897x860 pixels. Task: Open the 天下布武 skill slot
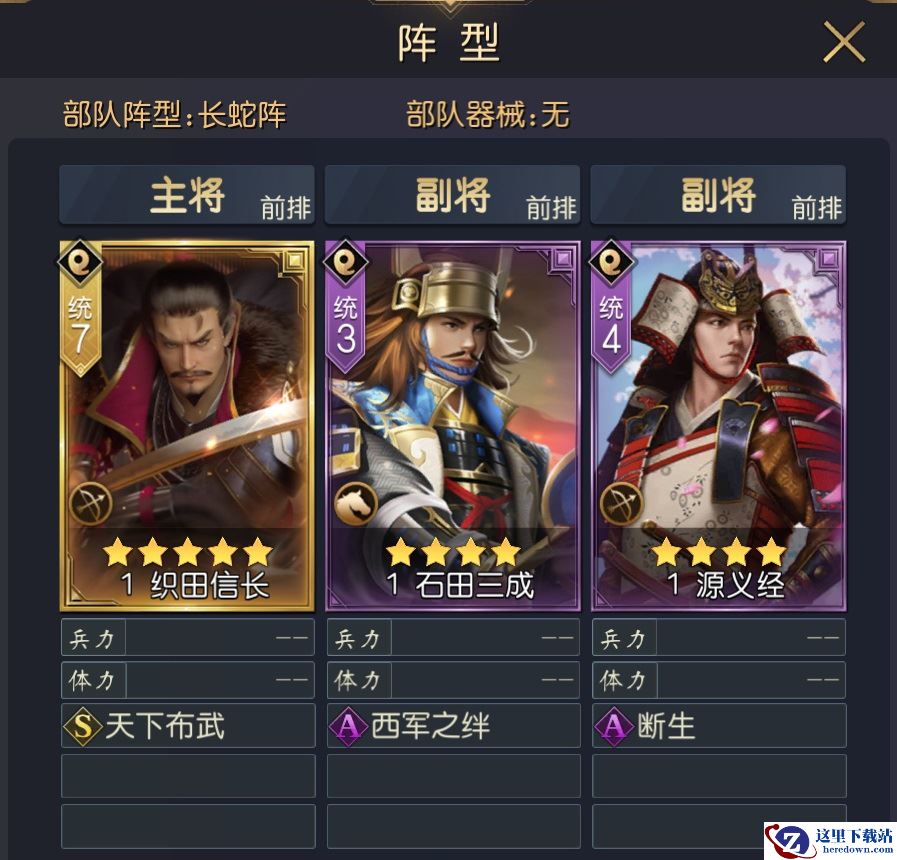point(188,726)
